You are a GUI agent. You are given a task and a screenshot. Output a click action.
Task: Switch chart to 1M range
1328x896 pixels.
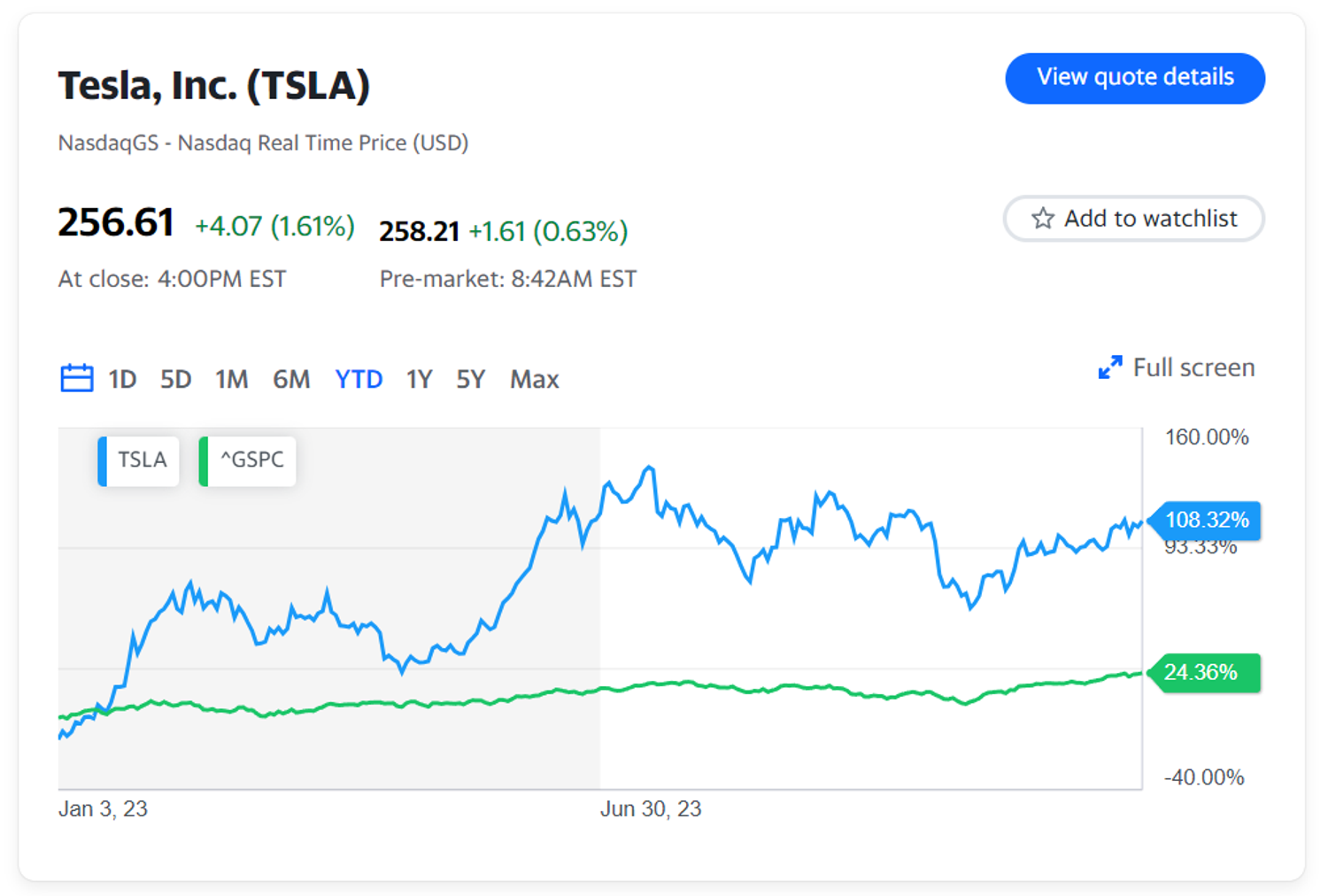[231, 379]
